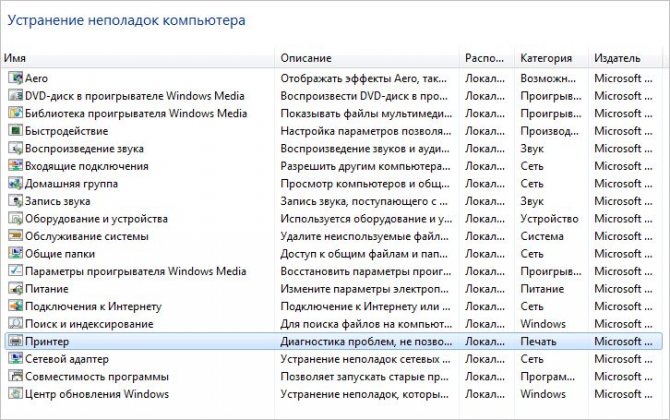Click the Воспроизведение звука speaker icon

pyautogui.click(x=15, y=148)
